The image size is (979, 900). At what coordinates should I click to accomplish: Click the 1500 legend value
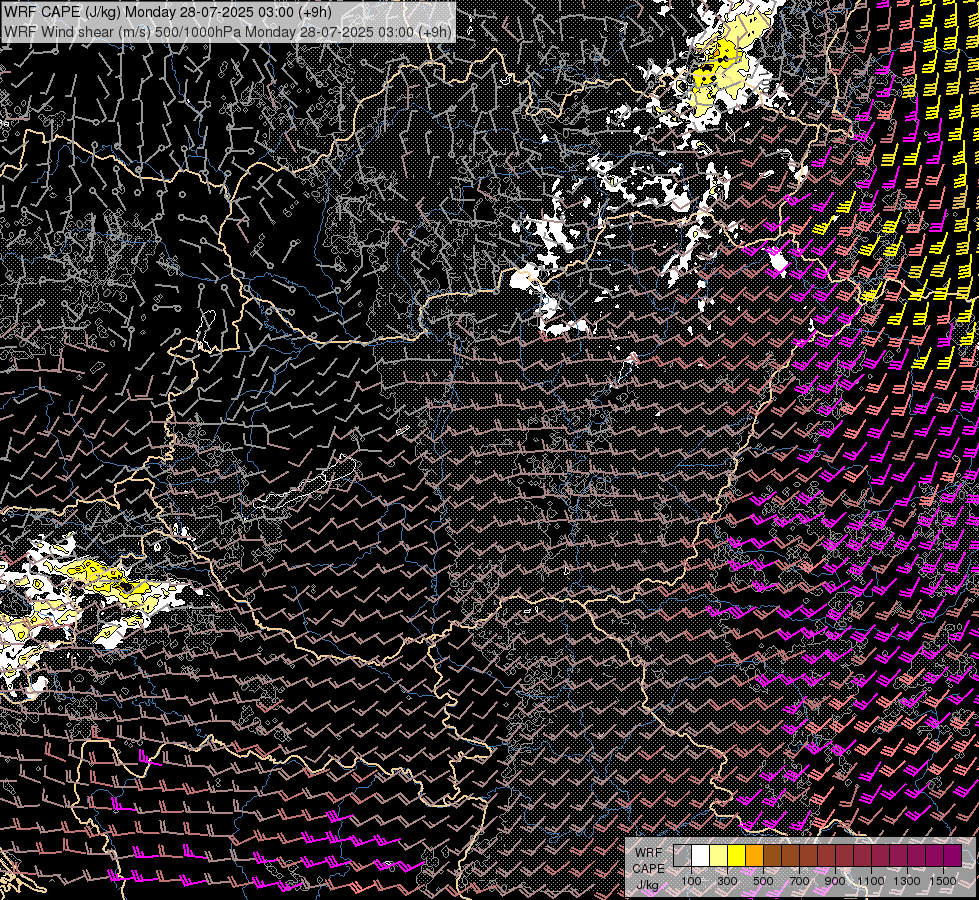[943, 881]
